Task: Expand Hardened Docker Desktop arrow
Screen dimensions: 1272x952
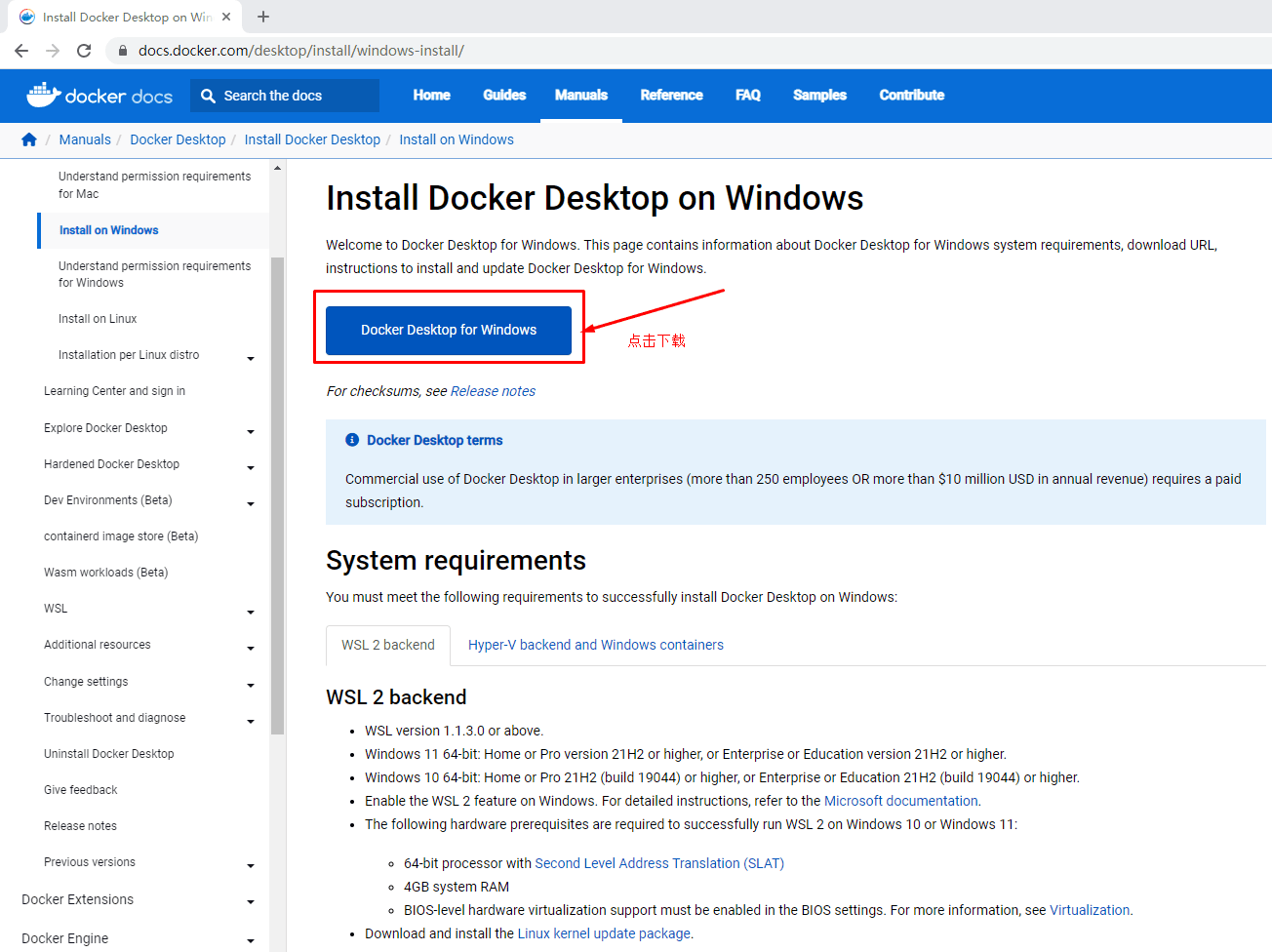Action: tap(251, 467)
